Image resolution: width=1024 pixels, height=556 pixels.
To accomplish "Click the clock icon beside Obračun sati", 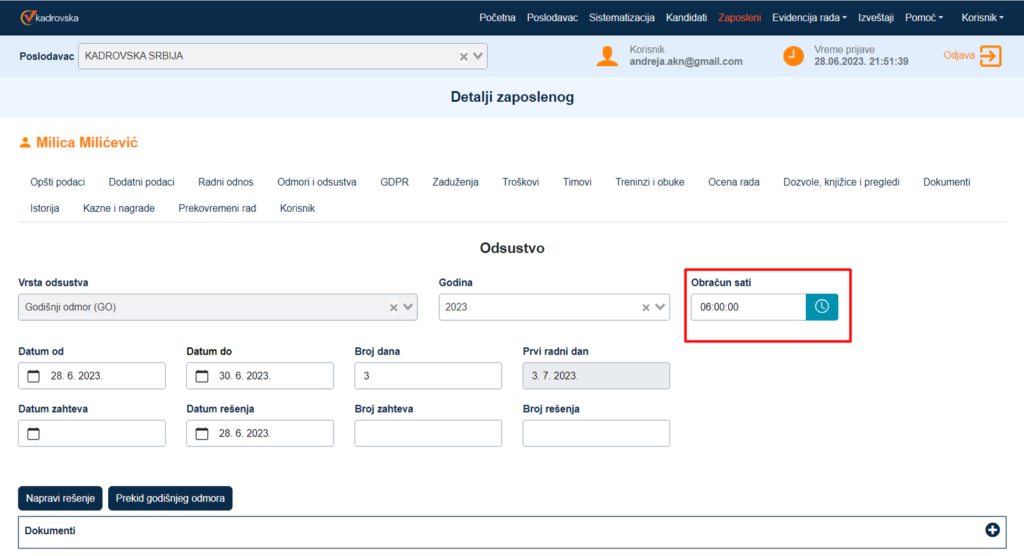I will [x=822, y=307].
